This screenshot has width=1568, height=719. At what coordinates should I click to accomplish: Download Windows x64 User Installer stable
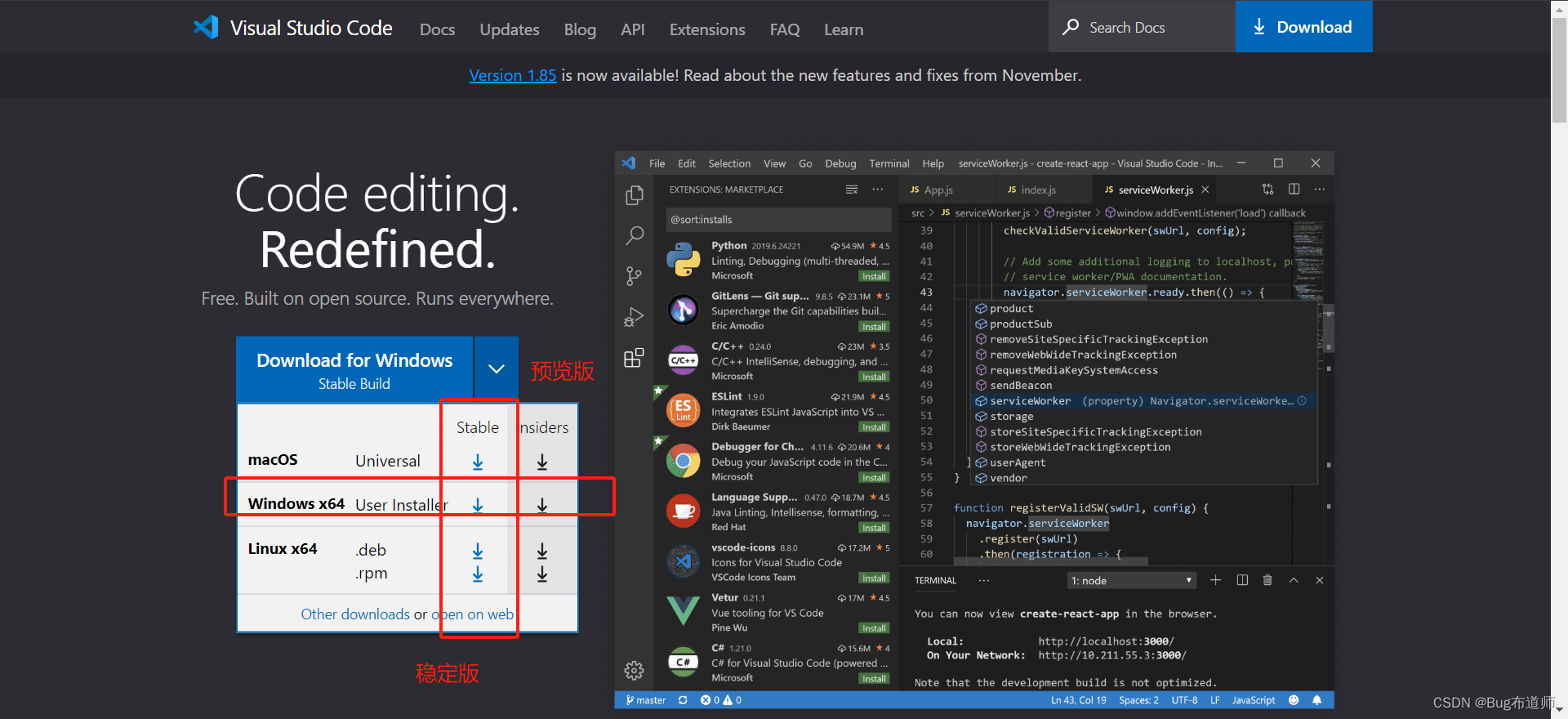click(478, 505)
